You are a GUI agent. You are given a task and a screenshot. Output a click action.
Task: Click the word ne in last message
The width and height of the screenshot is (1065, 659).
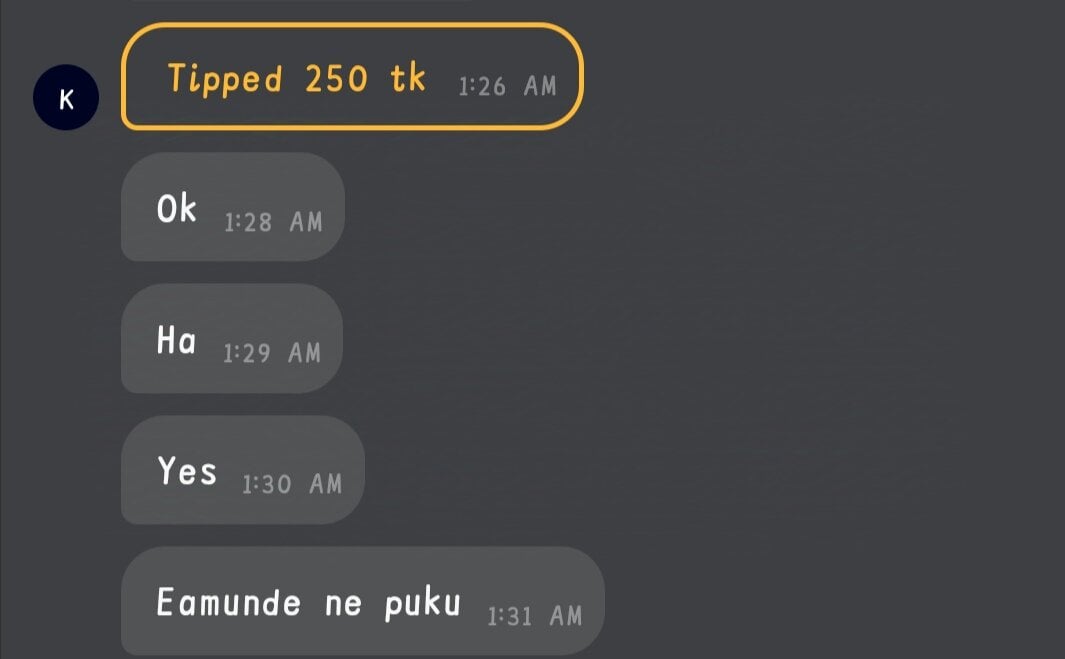(343, 605)
